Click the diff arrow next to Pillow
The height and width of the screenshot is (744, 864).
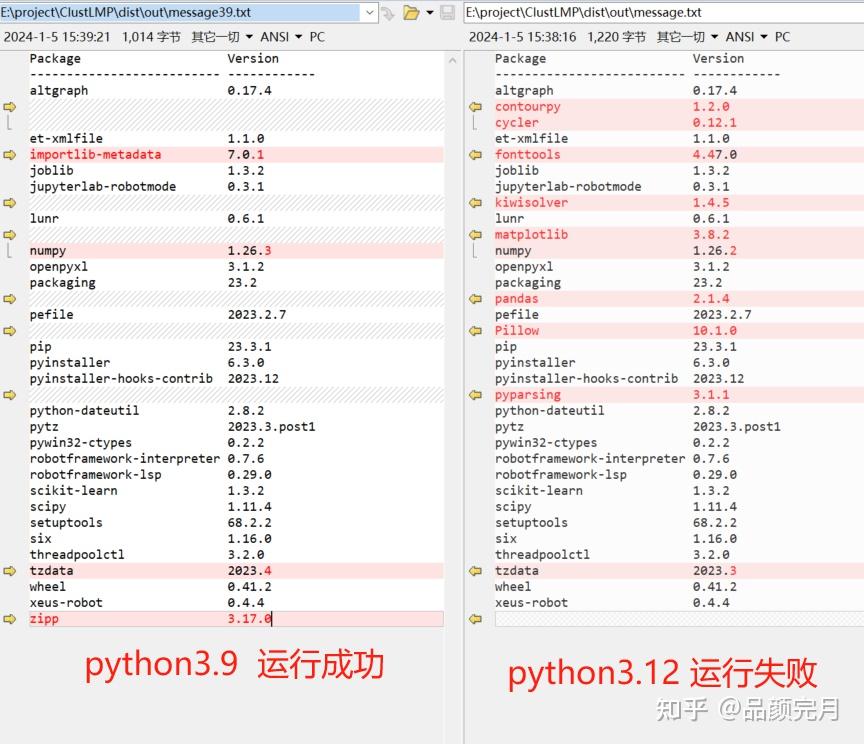click(x=474, y=330)
